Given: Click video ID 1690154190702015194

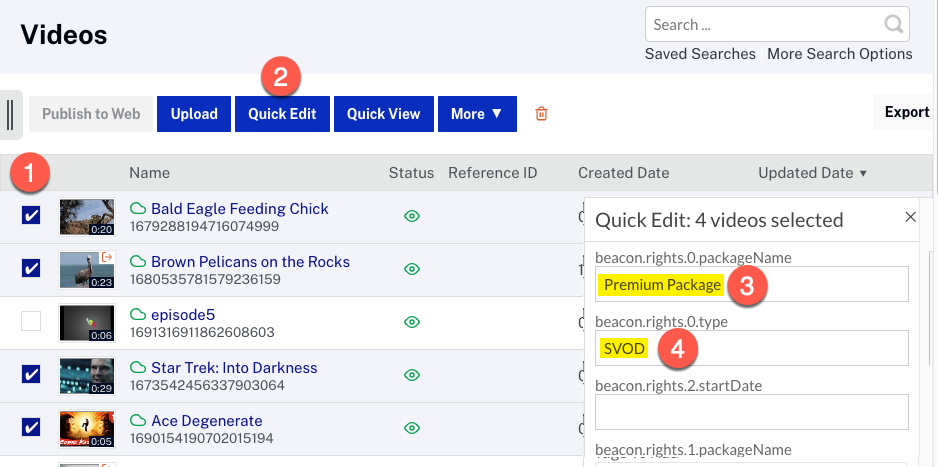Looking at the screenshot, I should (x=202, y=438).
